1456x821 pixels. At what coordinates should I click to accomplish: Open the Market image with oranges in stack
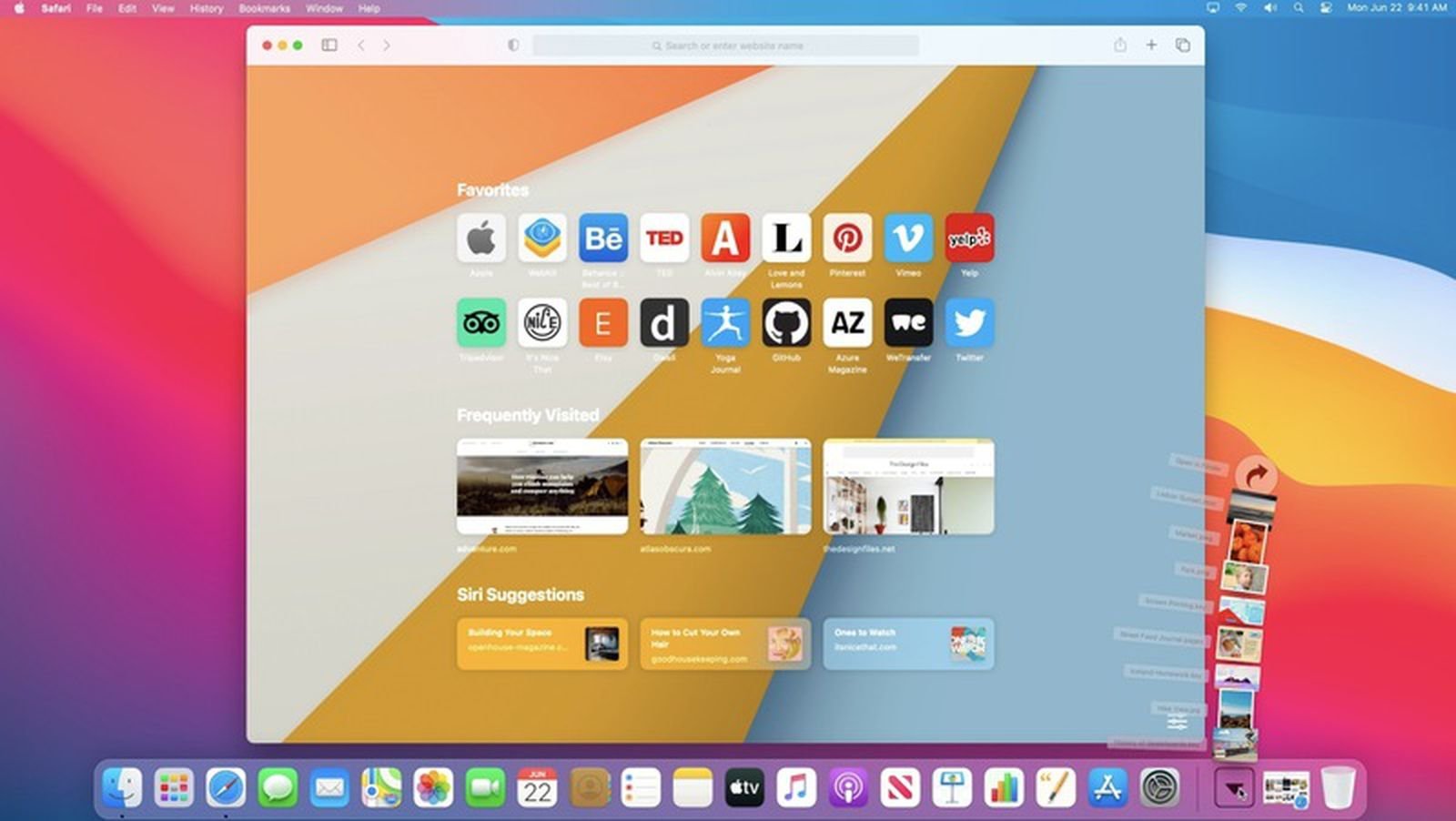(1249, 542)
